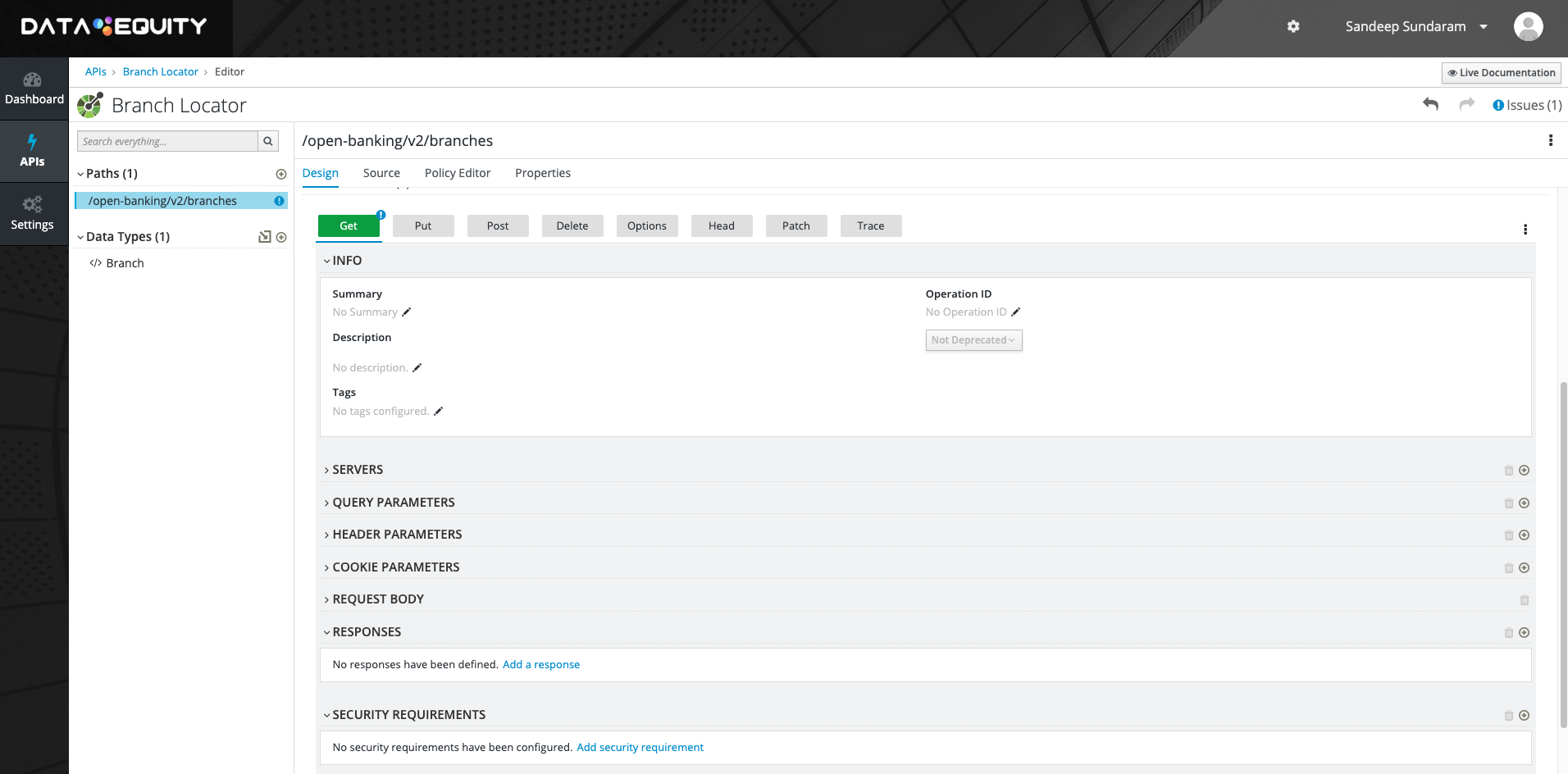Delete header parameters trash icon
This screenshot has height=774, width=1568.
(x=1508, y=535)
